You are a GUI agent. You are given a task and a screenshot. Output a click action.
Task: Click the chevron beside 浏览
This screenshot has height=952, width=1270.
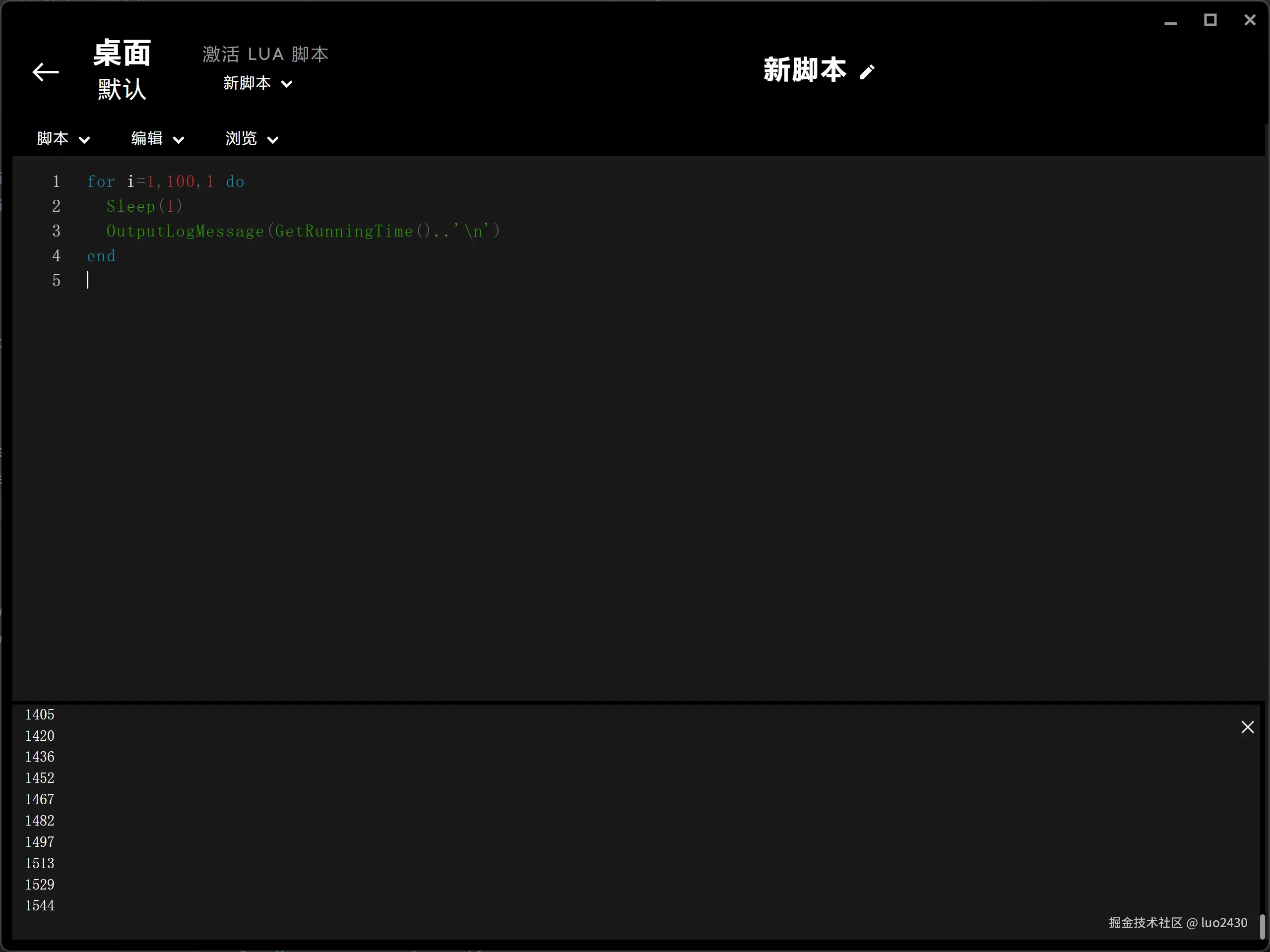[273, 140]
